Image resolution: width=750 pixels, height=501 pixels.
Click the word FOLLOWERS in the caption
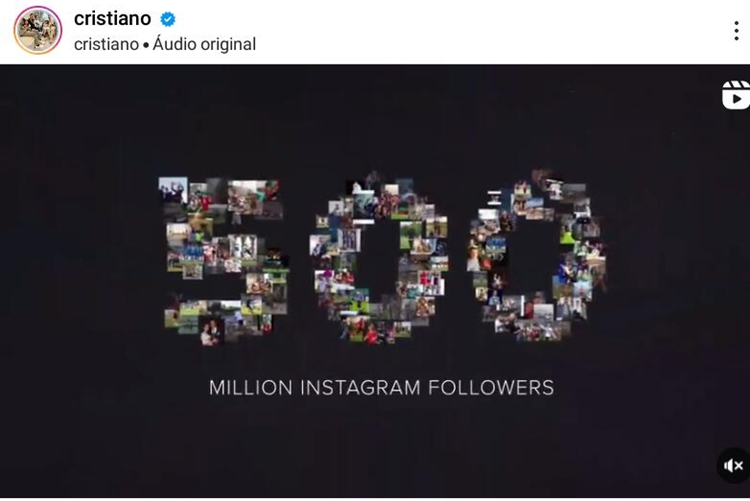click(491, 388)
